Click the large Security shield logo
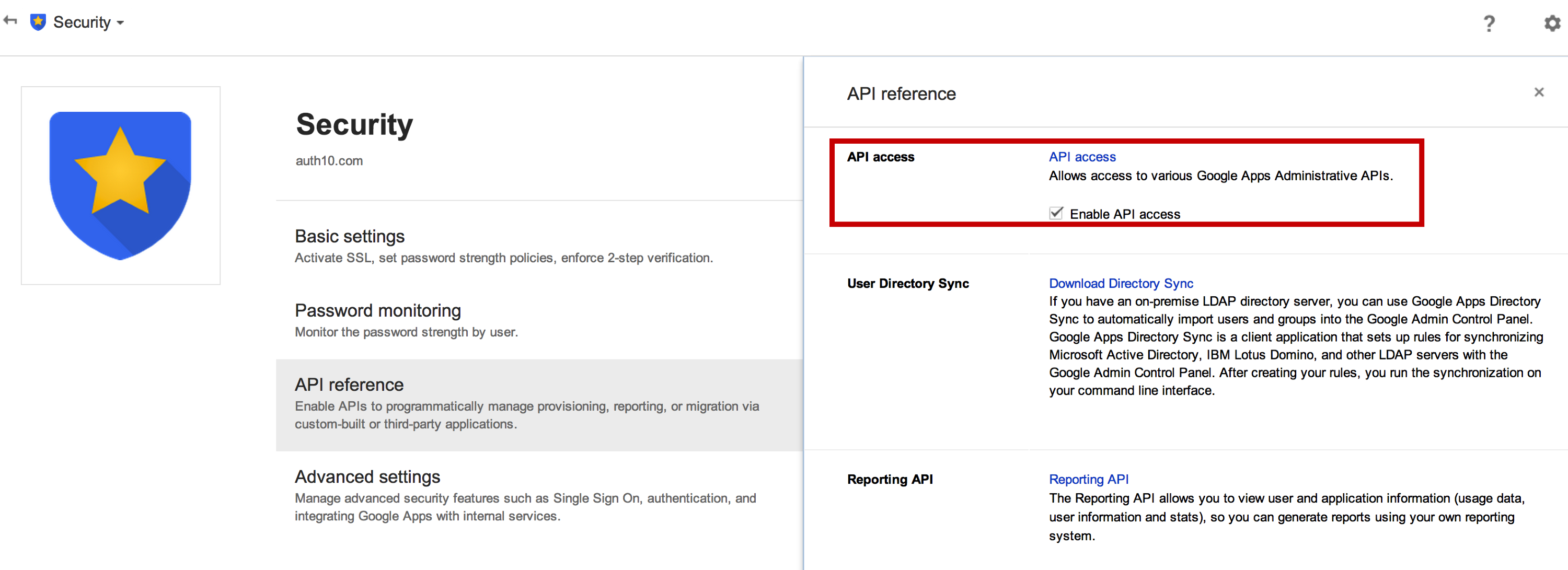The height and width of the screenshot is (570, 1568). pyautogui.click(x=121, y=185)
